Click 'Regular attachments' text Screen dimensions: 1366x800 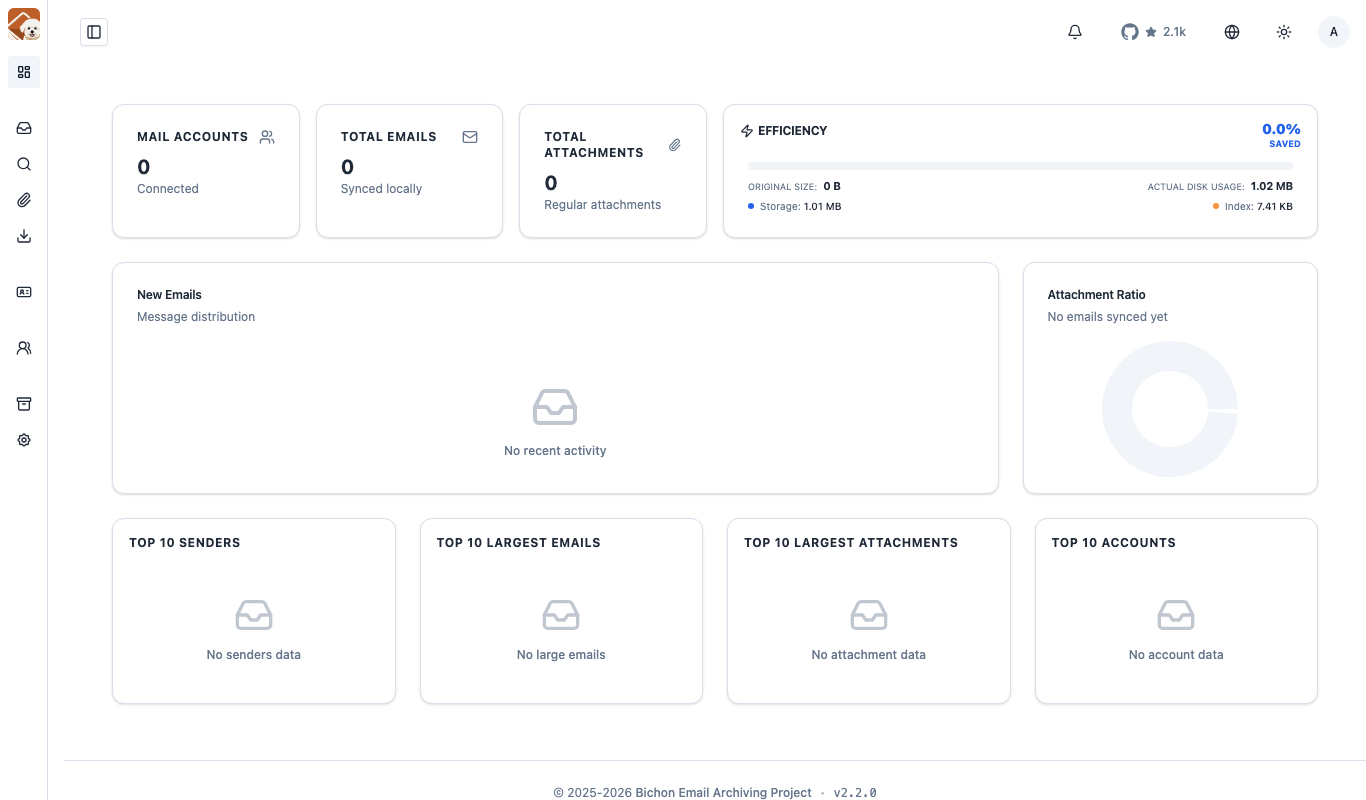(x=602, y=205)
